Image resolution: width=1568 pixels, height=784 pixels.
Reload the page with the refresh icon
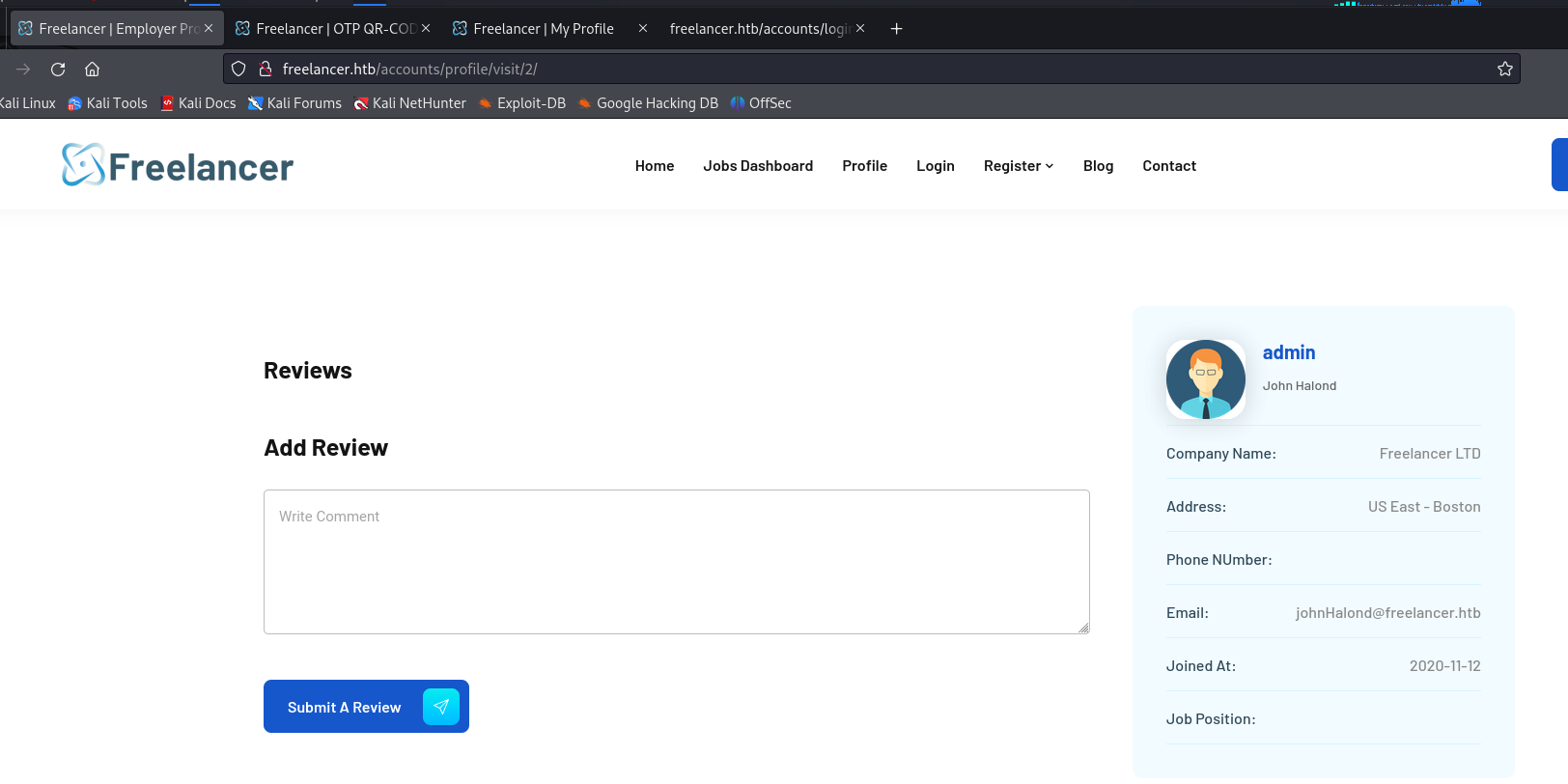58,70
